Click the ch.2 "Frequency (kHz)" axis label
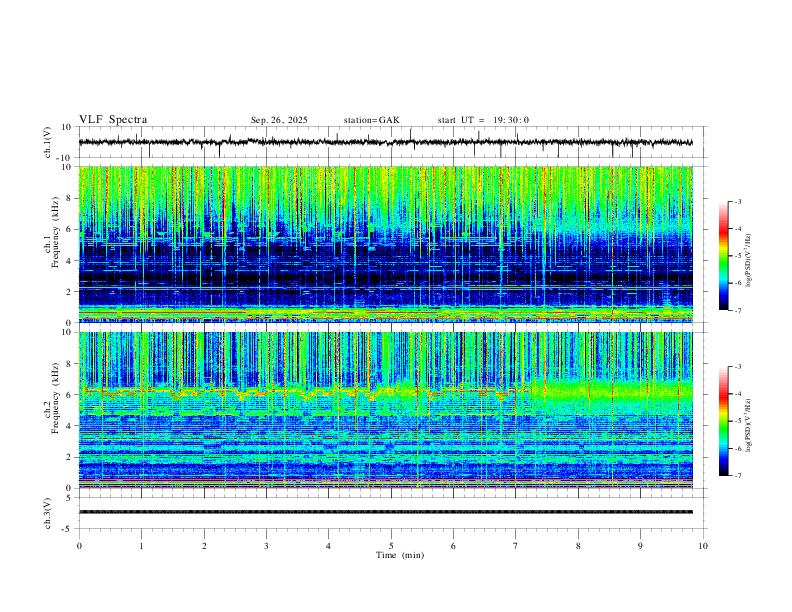The height and width of the screenshot is (612, 792). click(55, 398)
